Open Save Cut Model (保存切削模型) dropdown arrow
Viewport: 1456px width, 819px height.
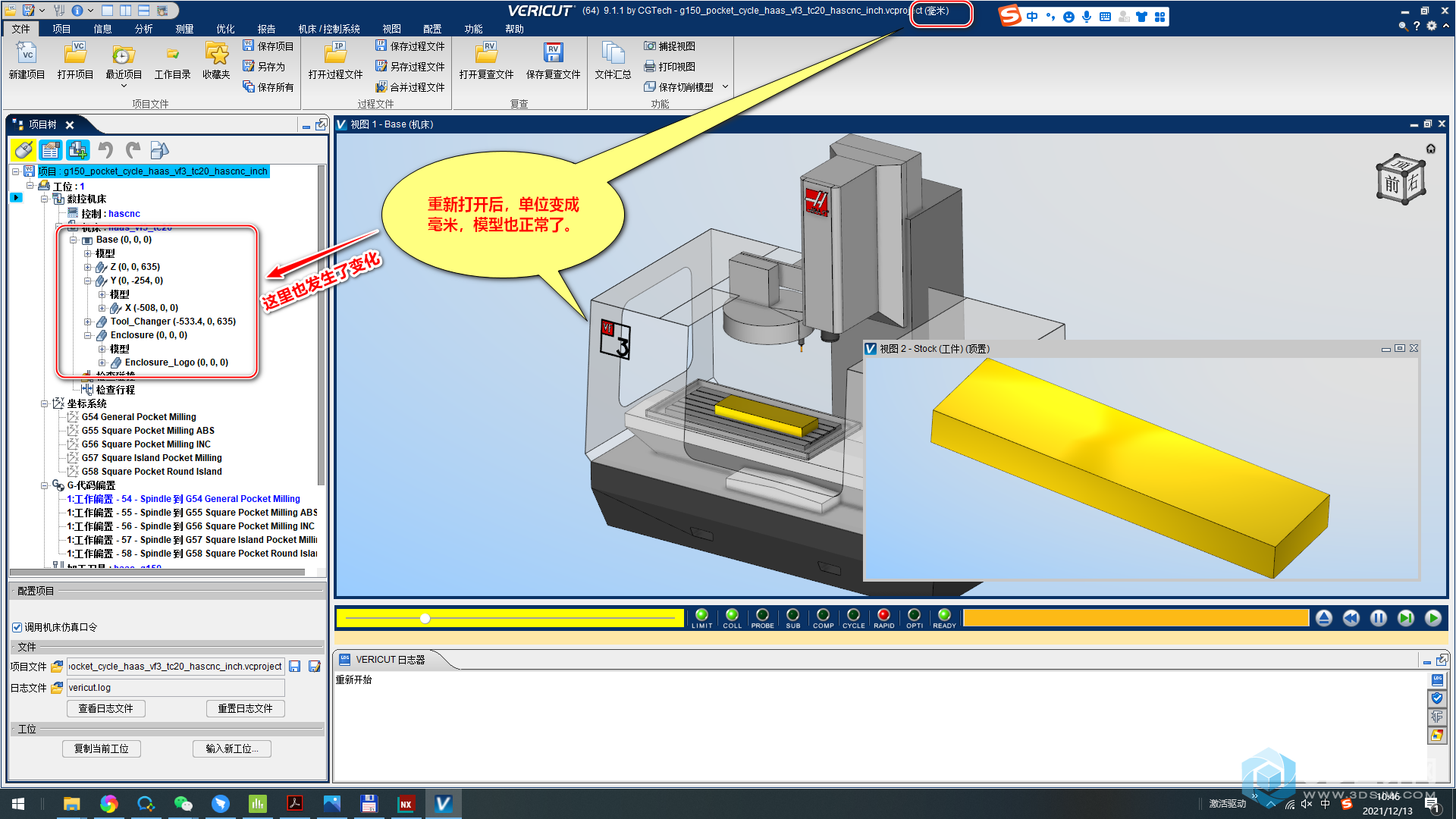725,87
